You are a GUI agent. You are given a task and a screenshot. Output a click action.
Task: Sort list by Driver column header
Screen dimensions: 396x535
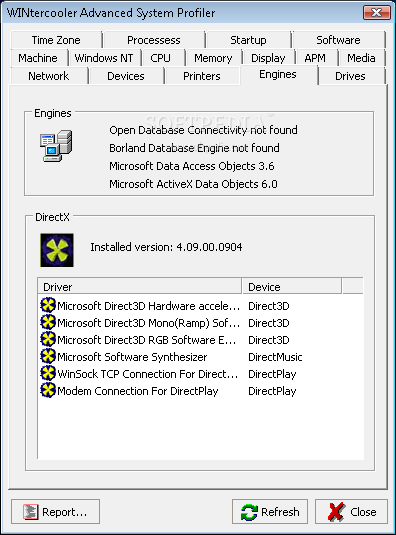[140, 286]
